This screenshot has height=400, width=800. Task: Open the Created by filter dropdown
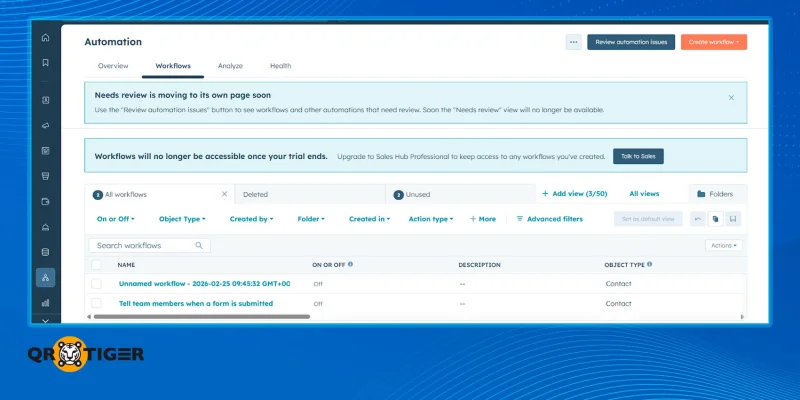pos(252,219)
